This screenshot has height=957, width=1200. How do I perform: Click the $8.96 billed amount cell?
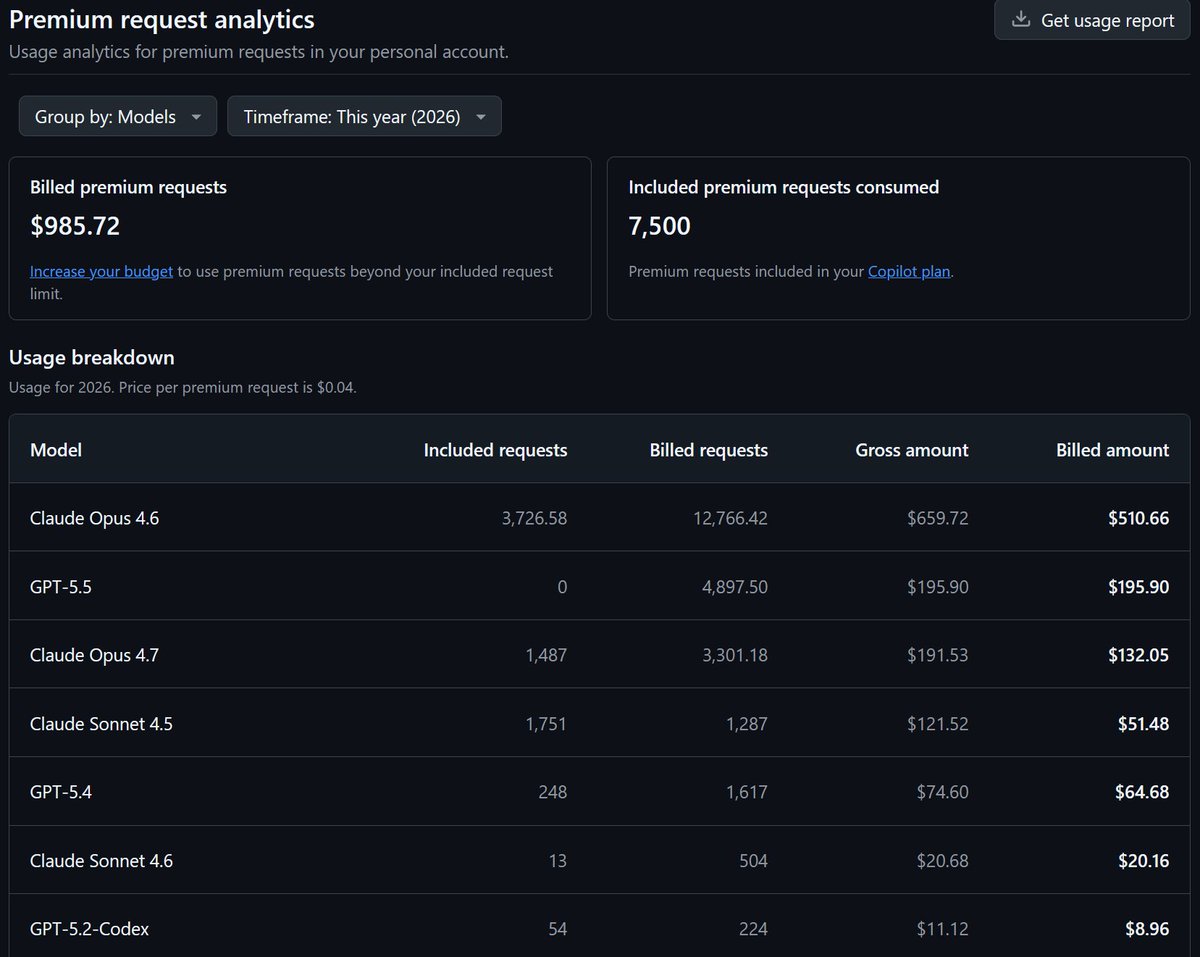pos(1146,929)
